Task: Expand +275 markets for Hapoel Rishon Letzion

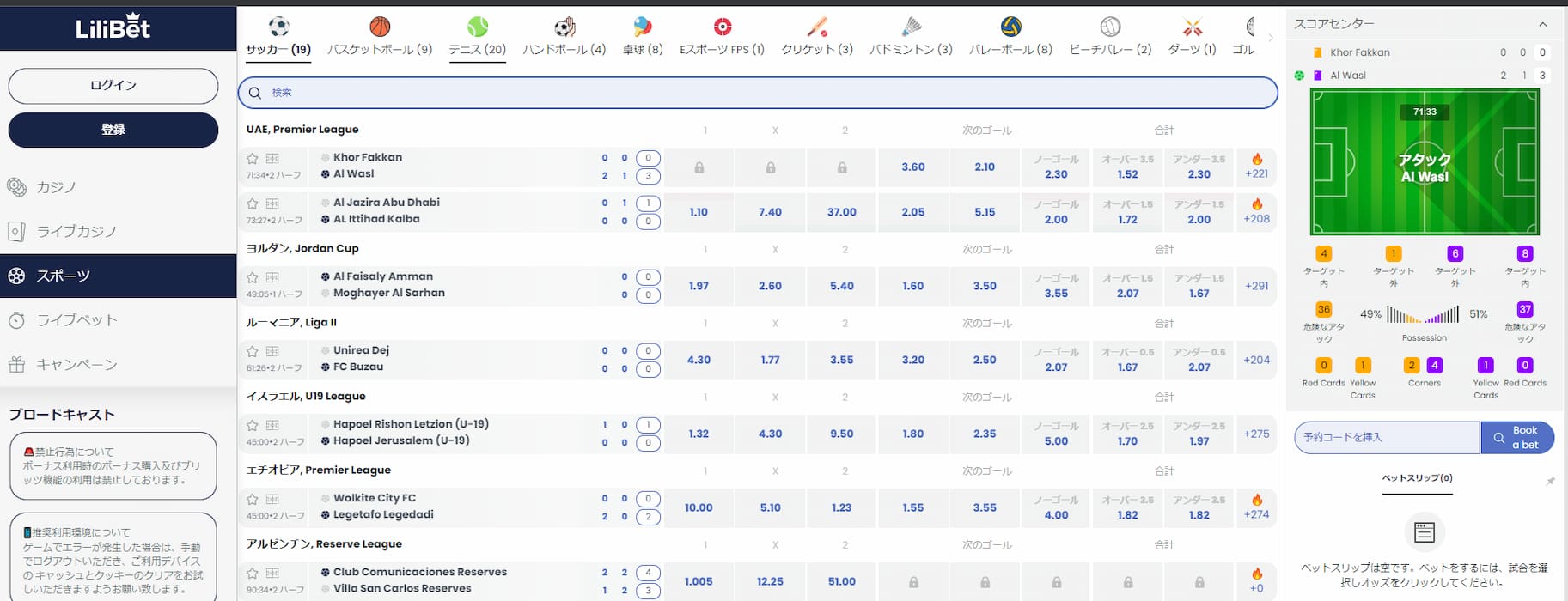Action: tap(1256, 434)
